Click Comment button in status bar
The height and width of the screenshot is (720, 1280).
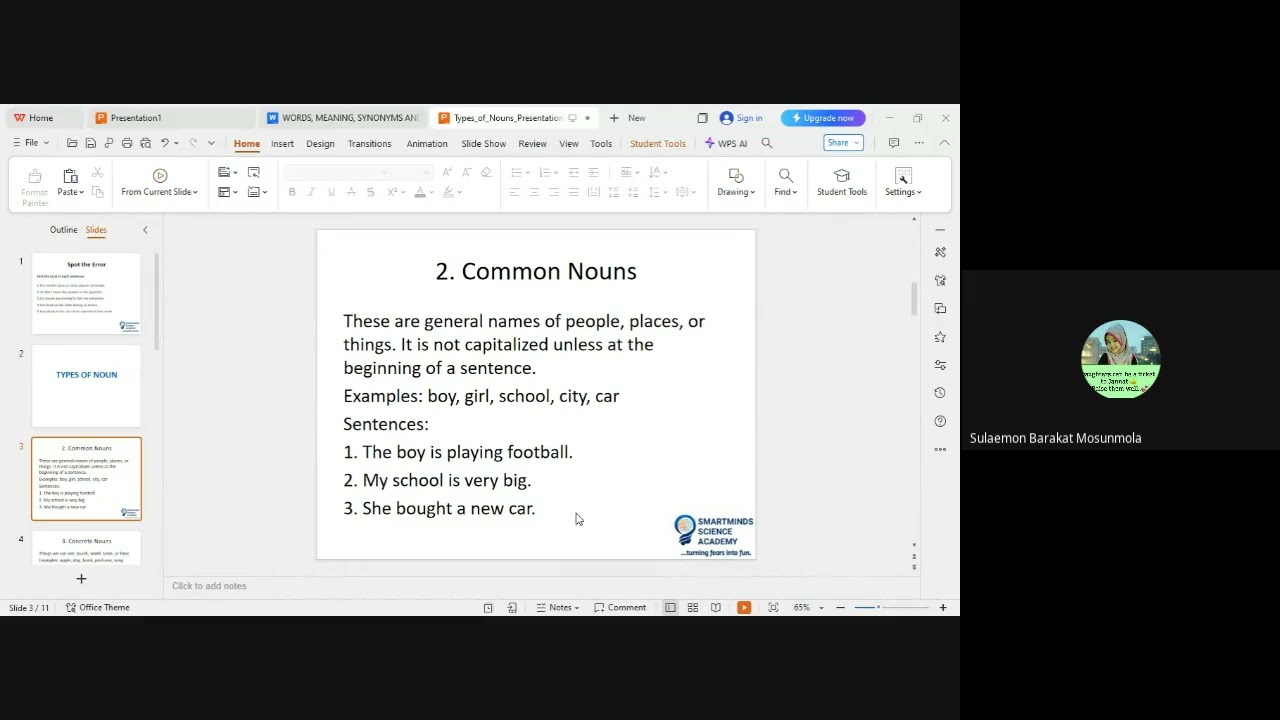[620, 607]
